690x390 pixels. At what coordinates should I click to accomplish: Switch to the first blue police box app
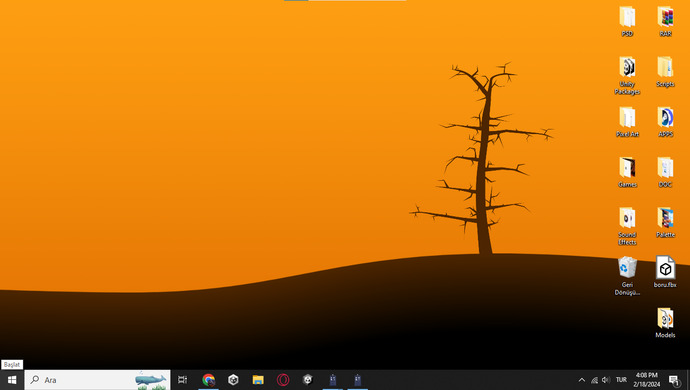(x=333, y=380)
